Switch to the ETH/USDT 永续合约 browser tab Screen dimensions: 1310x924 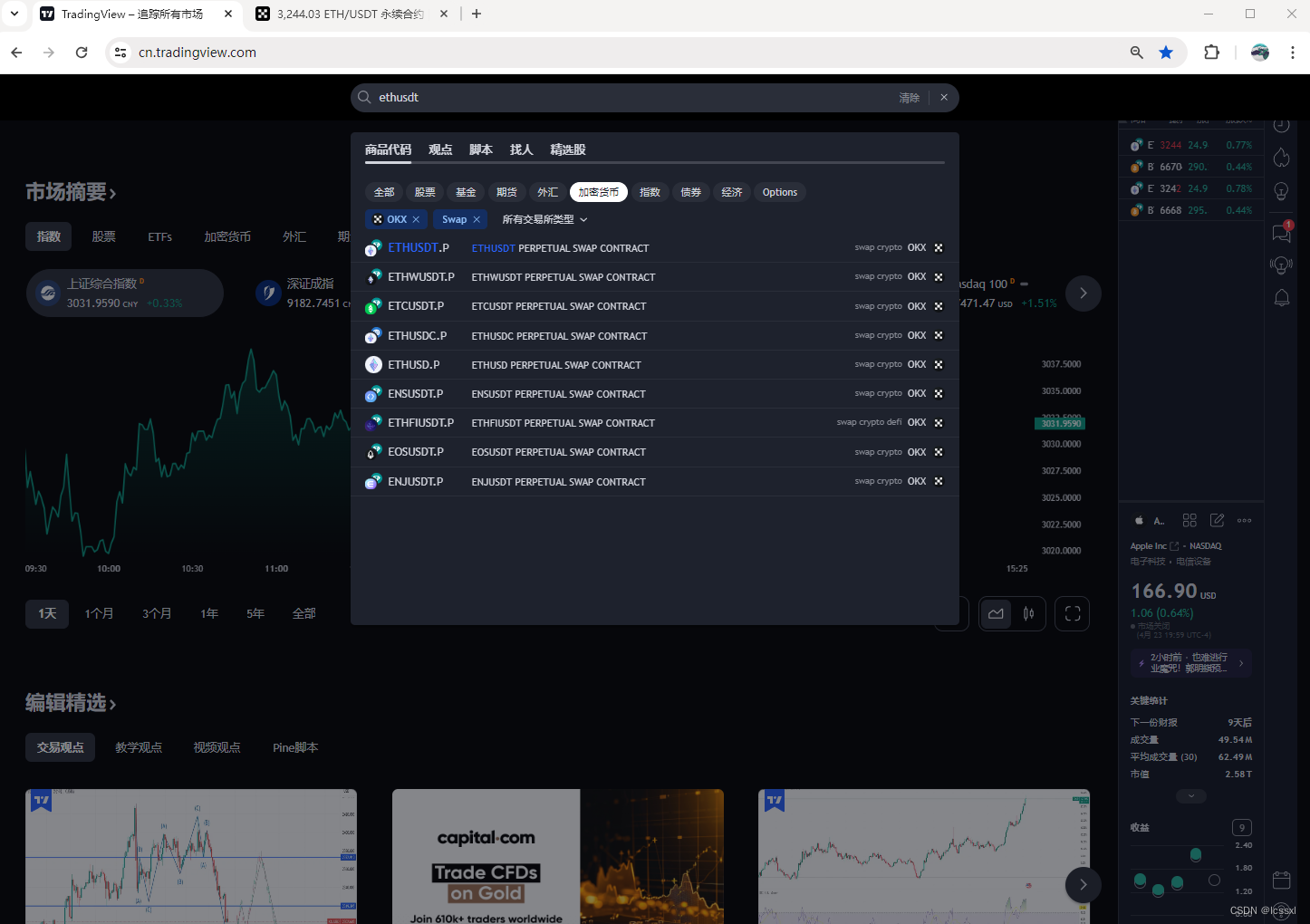pos(350,14)
